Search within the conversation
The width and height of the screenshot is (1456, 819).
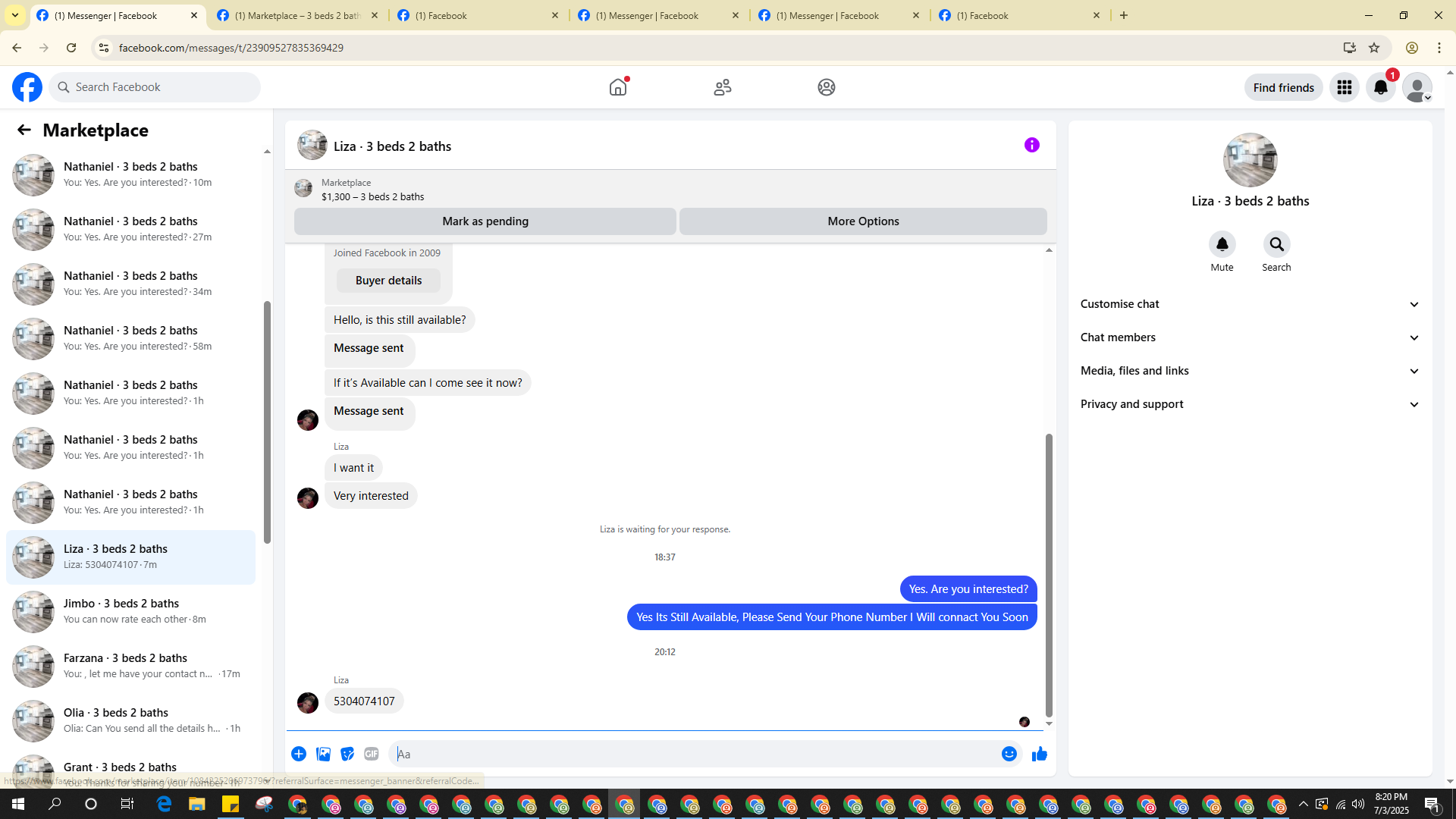[x=1276, y=245]
